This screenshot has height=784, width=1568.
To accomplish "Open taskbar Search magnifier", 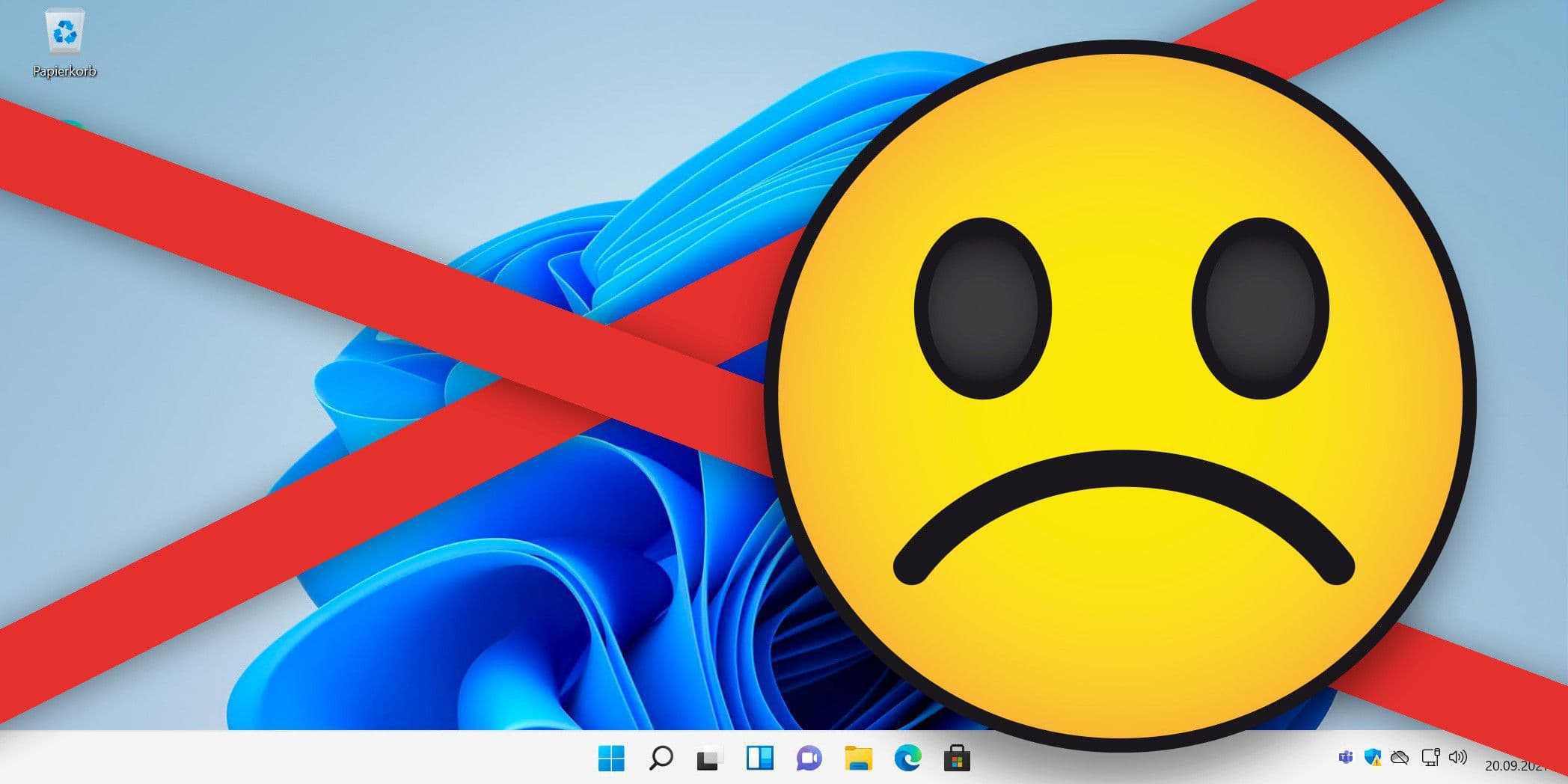I will point(661,759).
